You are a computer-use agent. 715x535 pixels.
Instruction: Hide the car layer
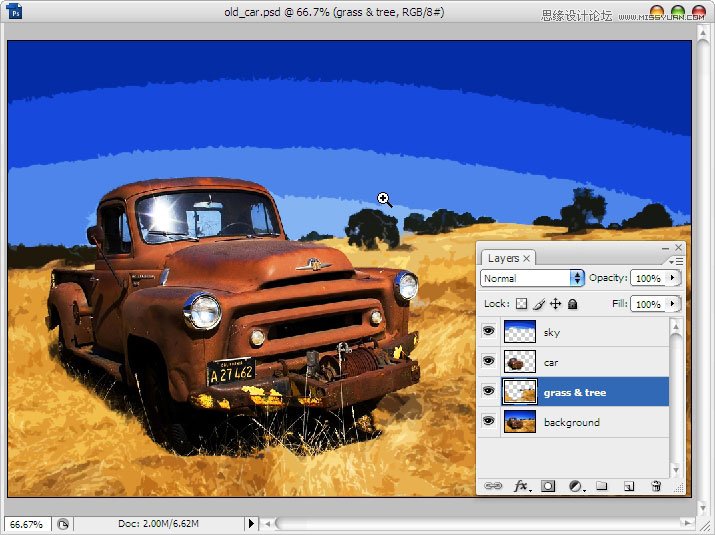point(488,361)
